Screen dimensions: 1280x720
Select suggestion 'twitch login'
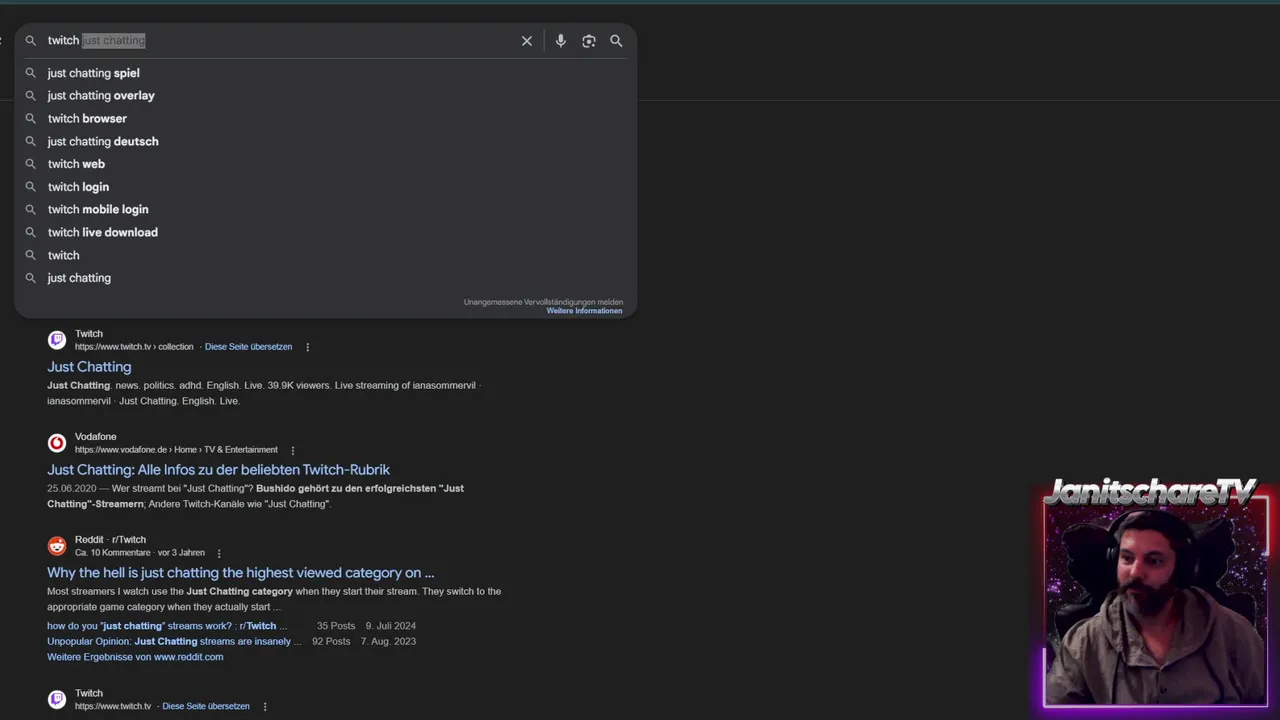(x=325, y=187)
